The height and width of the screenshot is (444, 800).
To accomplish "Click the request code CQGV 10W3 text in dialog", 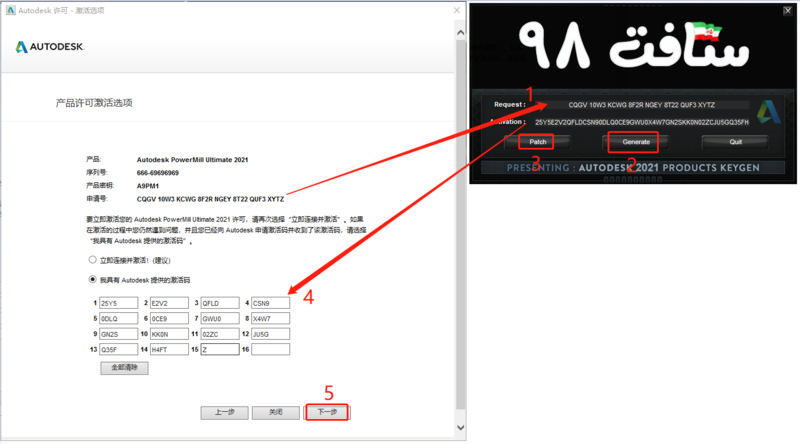I will pyautogui.click(x=210, y=199).
